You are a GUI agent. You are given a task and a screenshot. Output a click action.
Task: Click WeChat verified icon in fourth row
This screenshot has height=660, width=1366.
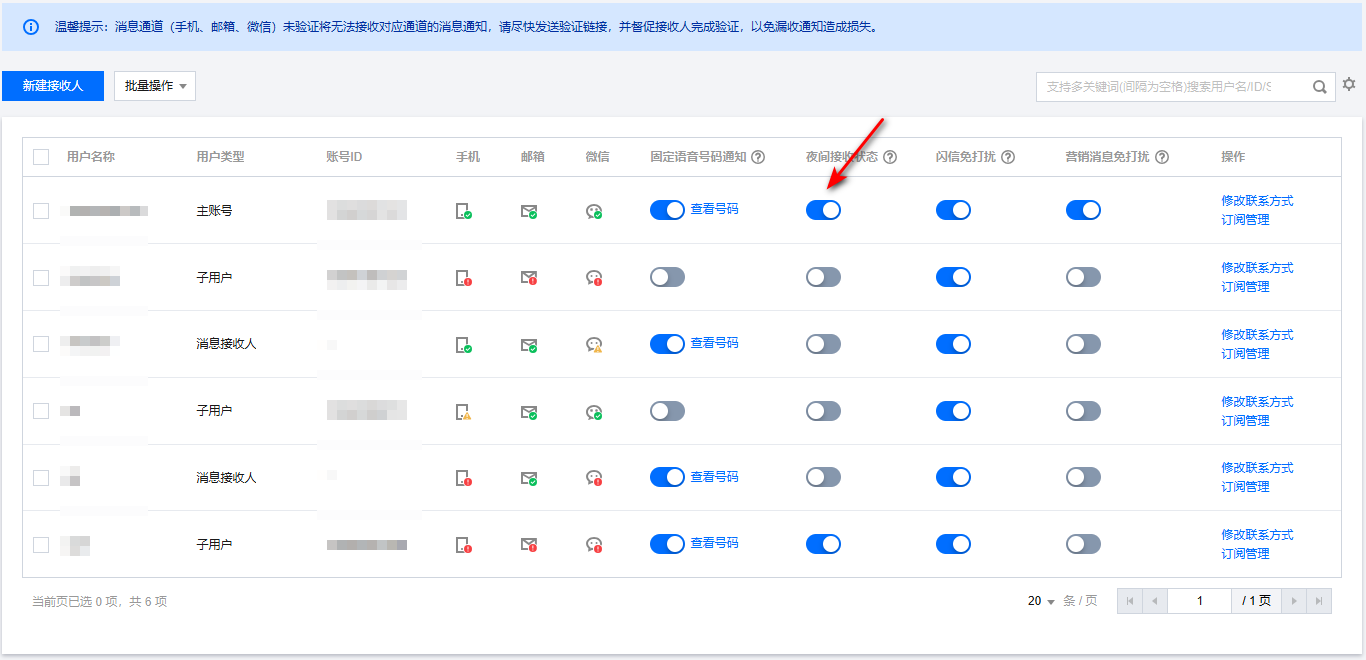[594, 412]
